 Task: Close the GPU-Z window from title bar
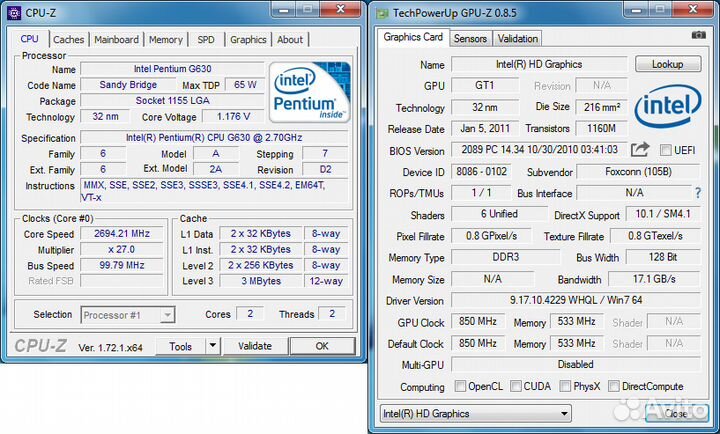[693, 9]
